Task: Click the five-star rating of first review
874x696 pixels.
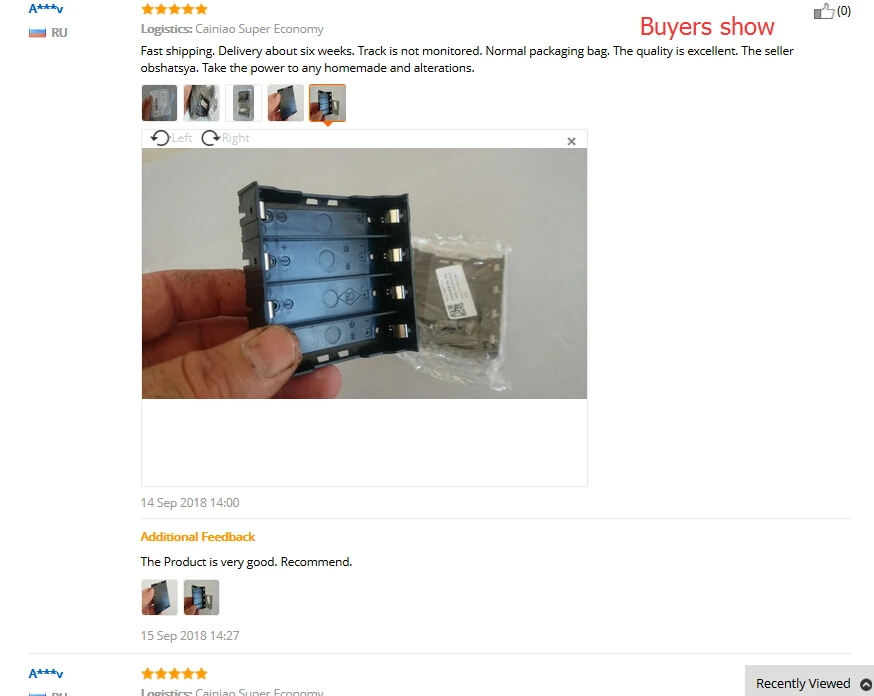Action: (174, 9)
